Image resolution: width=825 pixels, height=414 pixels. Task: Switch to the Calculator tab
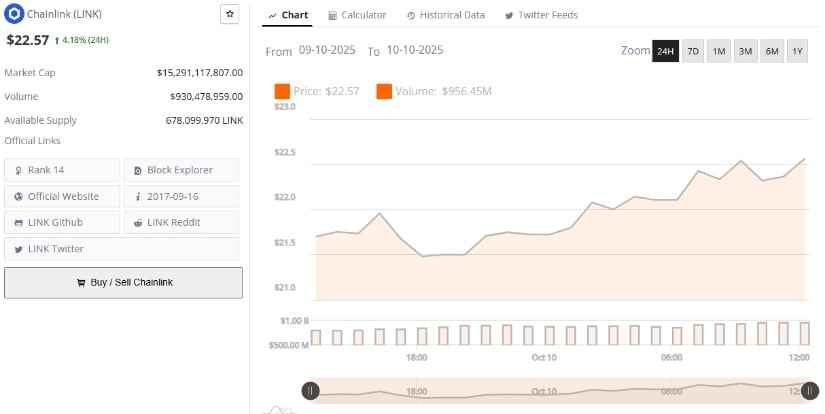click(x=357, y=15)
